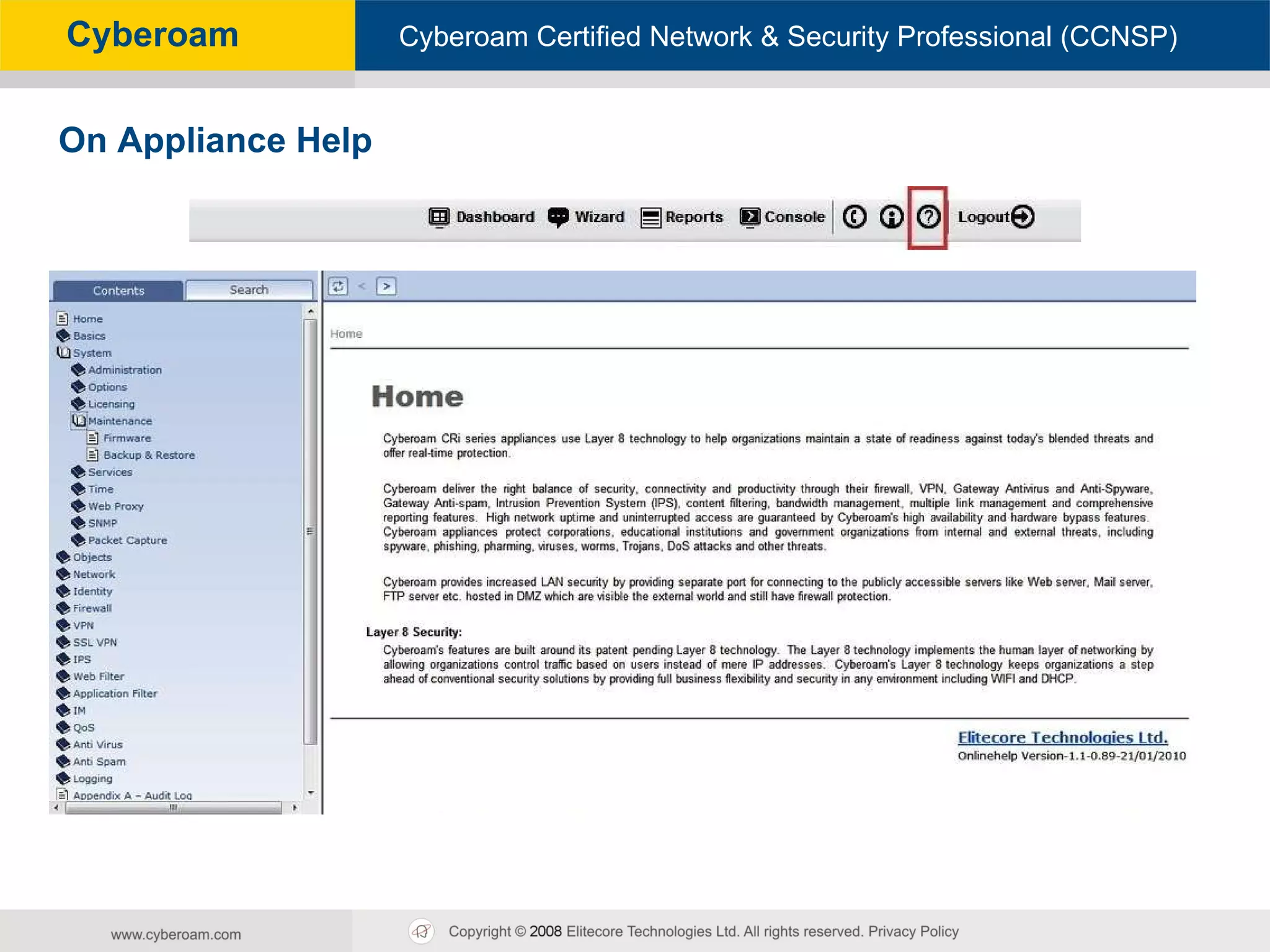The image size is (1270, 952).
Task: Collapse the Maintenance open book
Action: click(x=78, y=421)
